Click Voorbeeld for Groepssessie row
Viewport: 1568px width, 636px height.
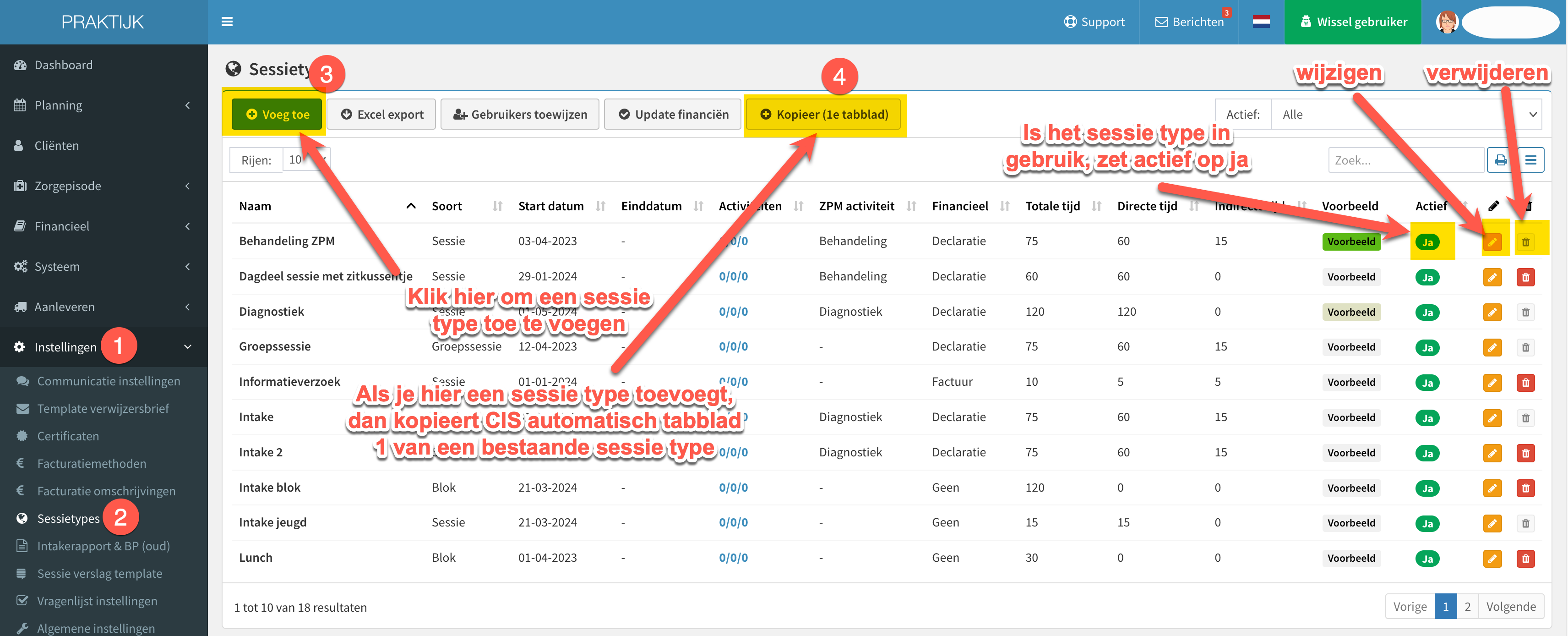point(1351,346)
